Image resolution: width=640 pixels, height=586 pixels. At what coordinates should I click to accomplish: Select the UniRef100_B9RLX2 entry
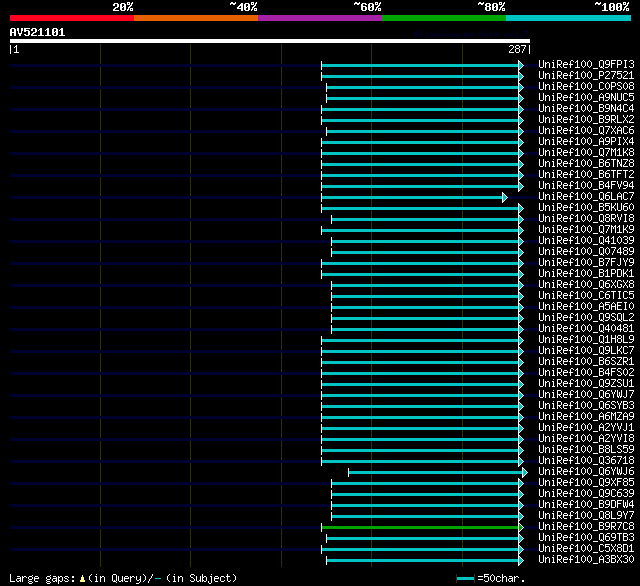pos(586,120)
